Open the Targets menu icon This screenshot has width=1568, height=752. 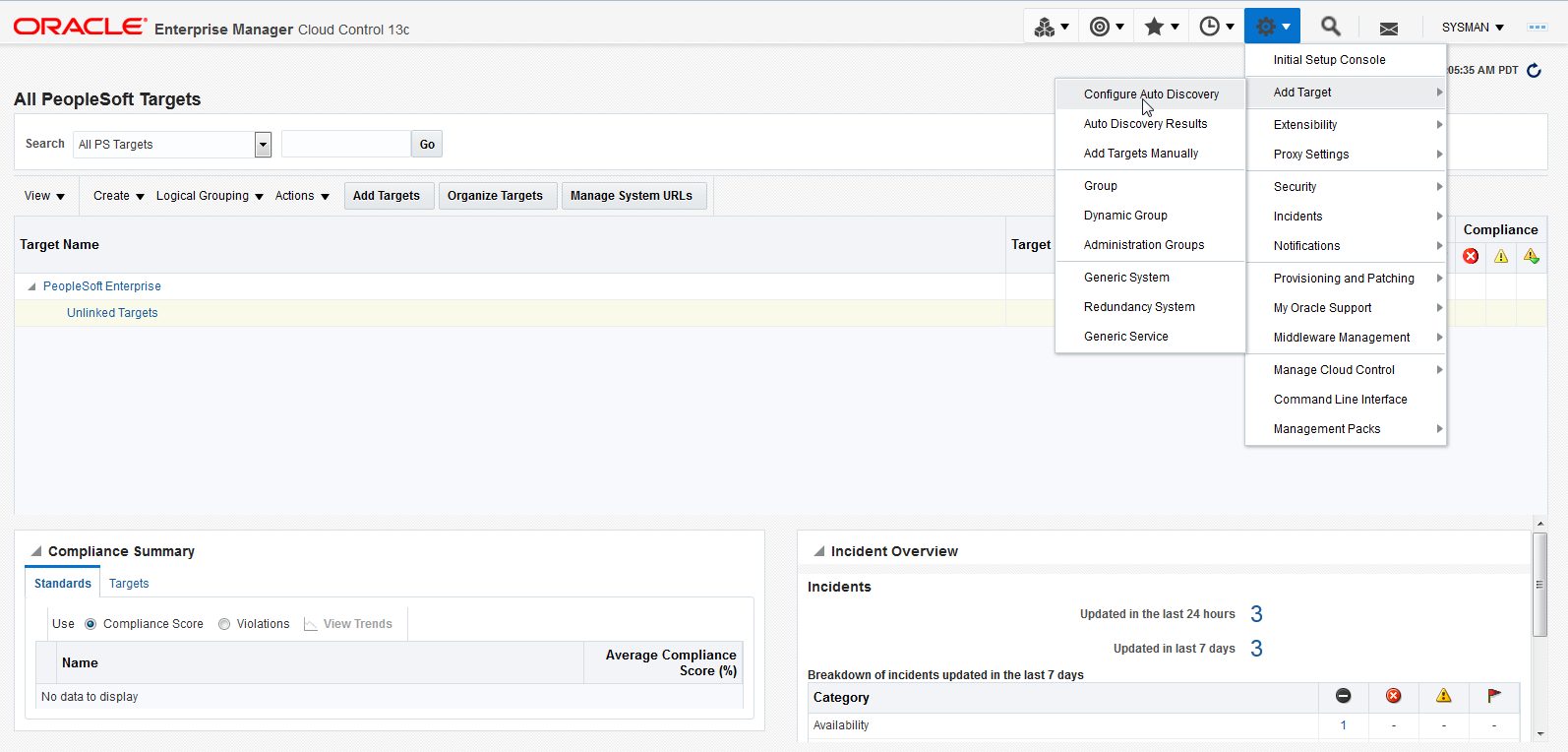pos(1107,27)
